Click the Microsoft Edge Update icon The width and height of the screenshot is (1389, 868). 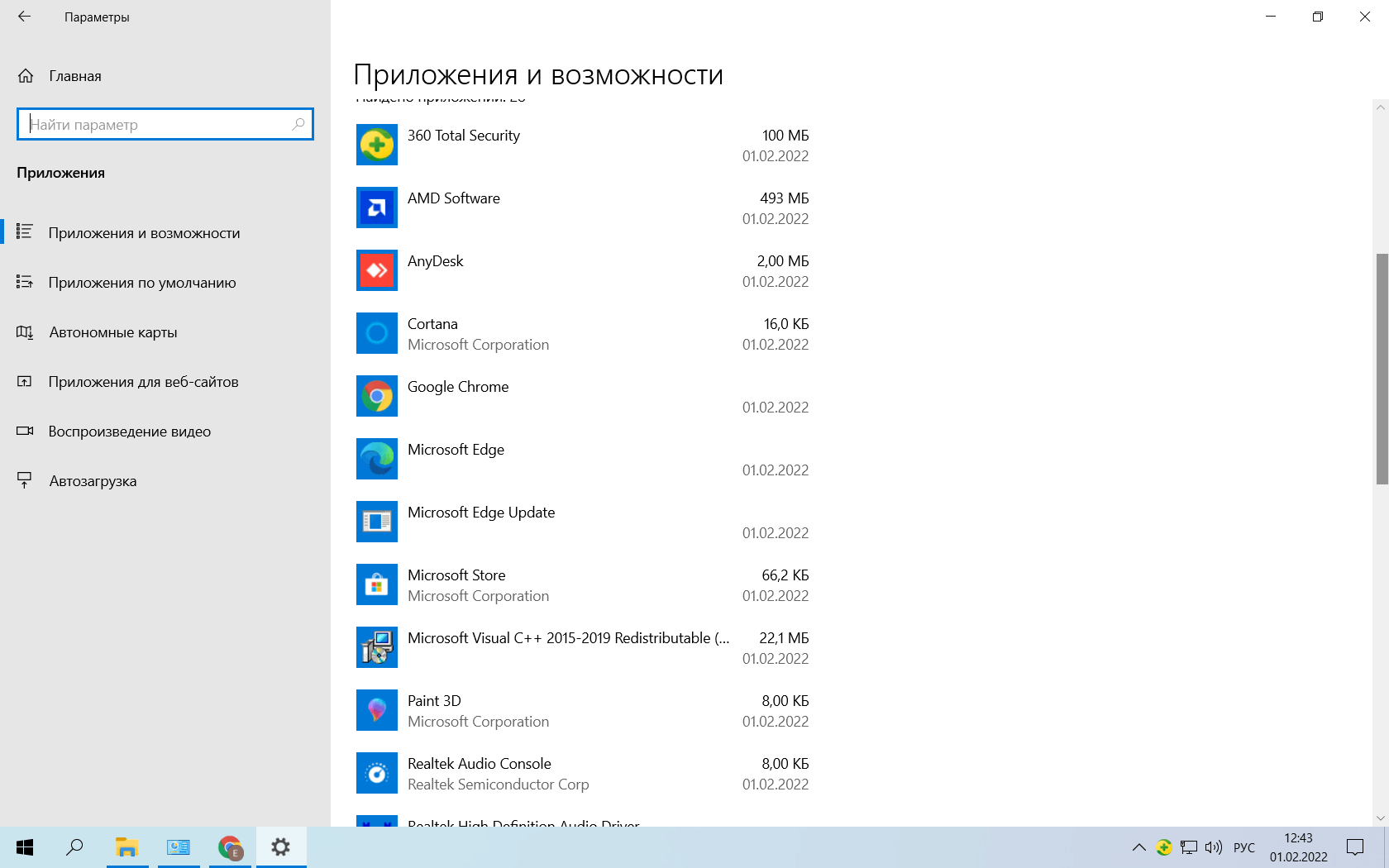coord(377,522)
